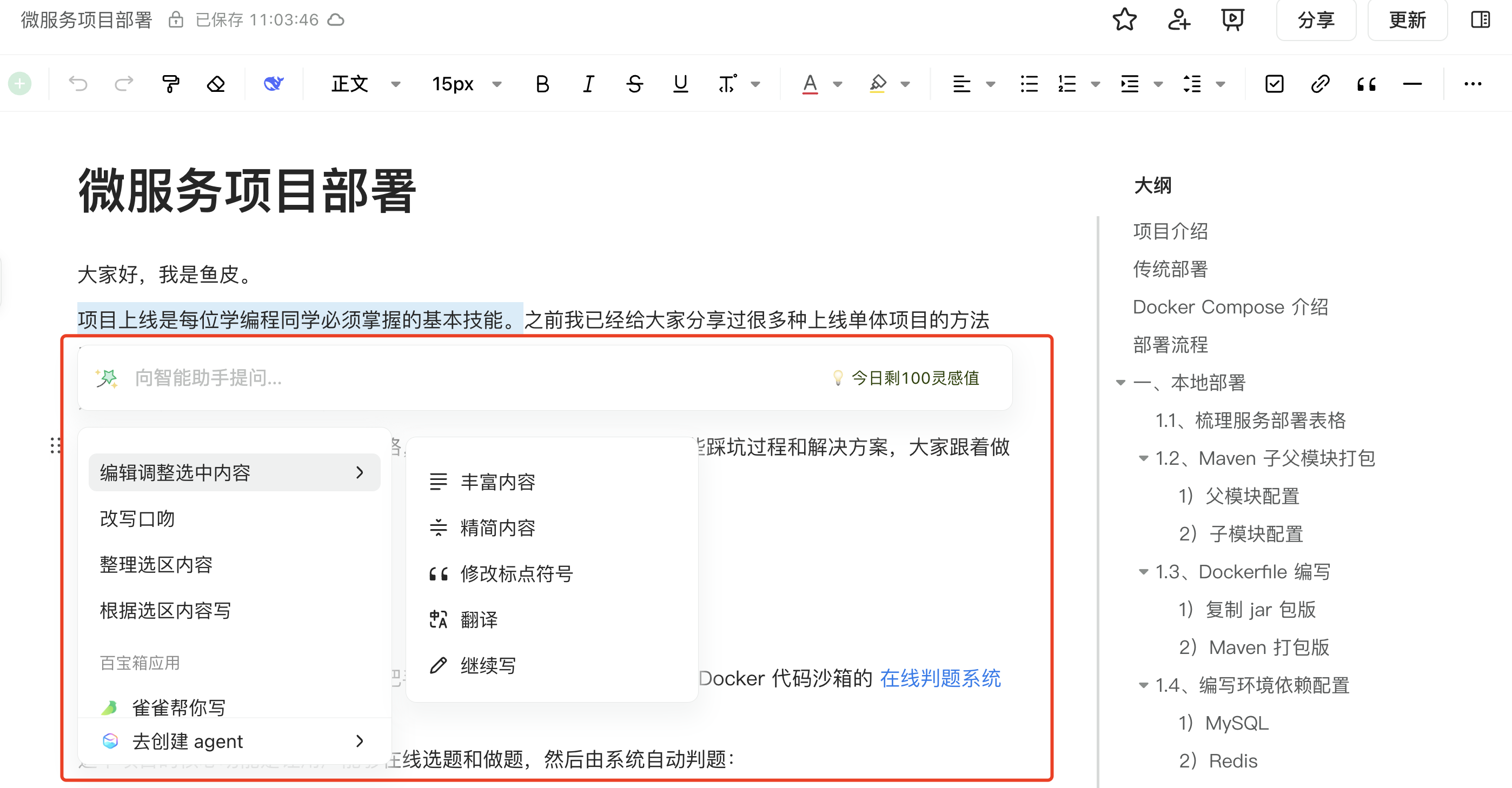Click the eraser clear-format icon
1512x788 pixels.
click(216, 84)
